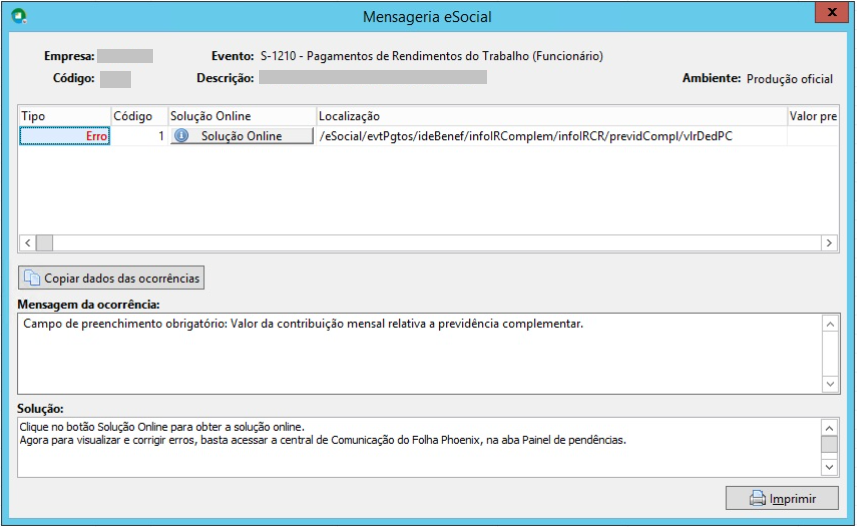Sort by the Código column header
Image resolution: width=857 pixels, height=527 pixels.
139,116
